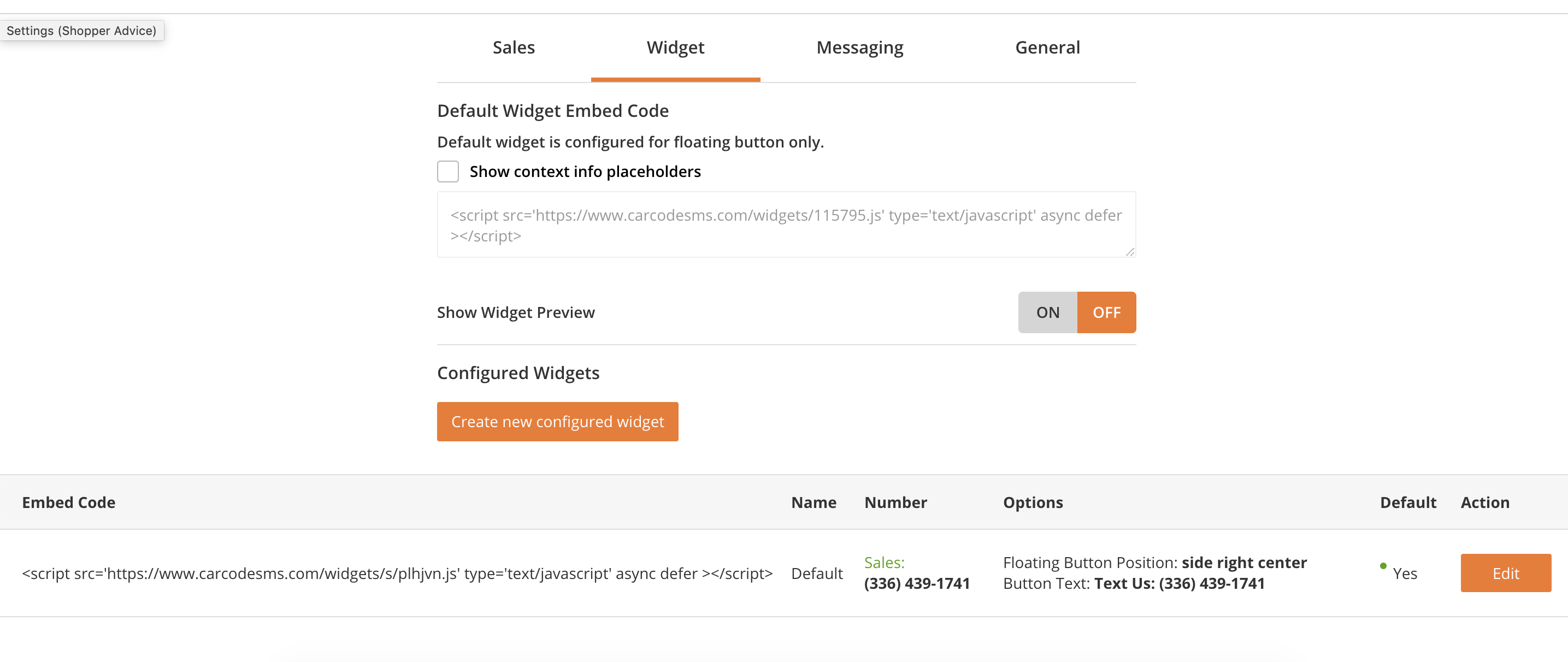Click the Embed Code column header
The height and width of the screenshot is (662, 1568).
pyautogui.click(x=69, y=502)
